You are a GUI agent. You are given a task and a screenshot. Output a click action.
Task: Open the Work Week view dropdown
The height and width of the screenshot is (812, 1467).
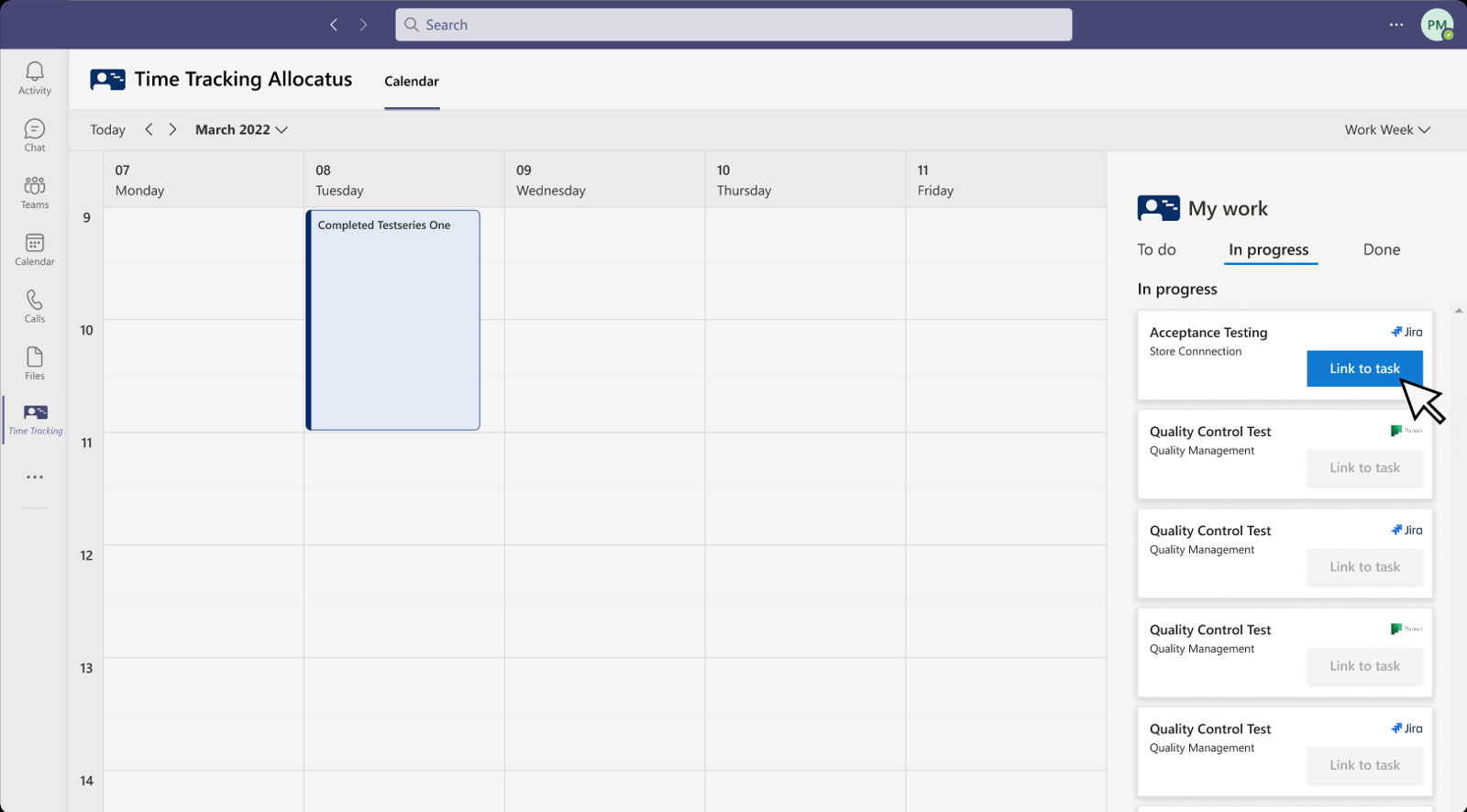click(x=1387, y=129)
